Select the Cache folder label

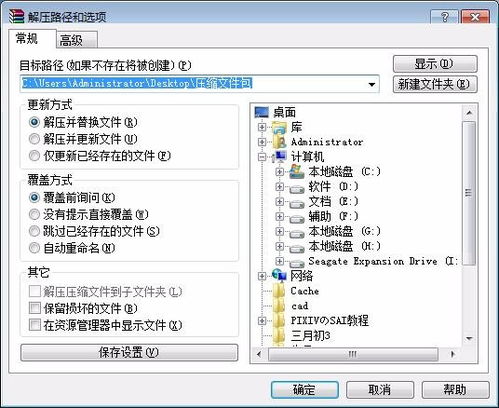(304, 291)
